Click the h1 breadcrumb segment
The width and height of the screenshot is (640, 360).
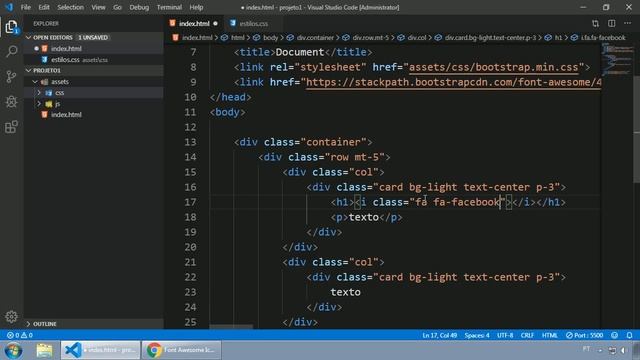tap(558, 38)
